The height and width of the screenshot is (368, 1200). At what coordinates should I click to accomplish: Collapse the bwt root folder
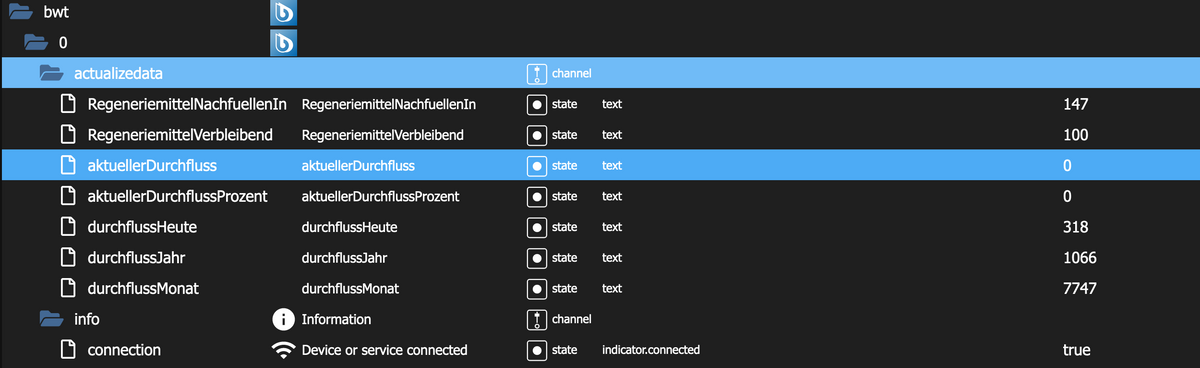18,12
